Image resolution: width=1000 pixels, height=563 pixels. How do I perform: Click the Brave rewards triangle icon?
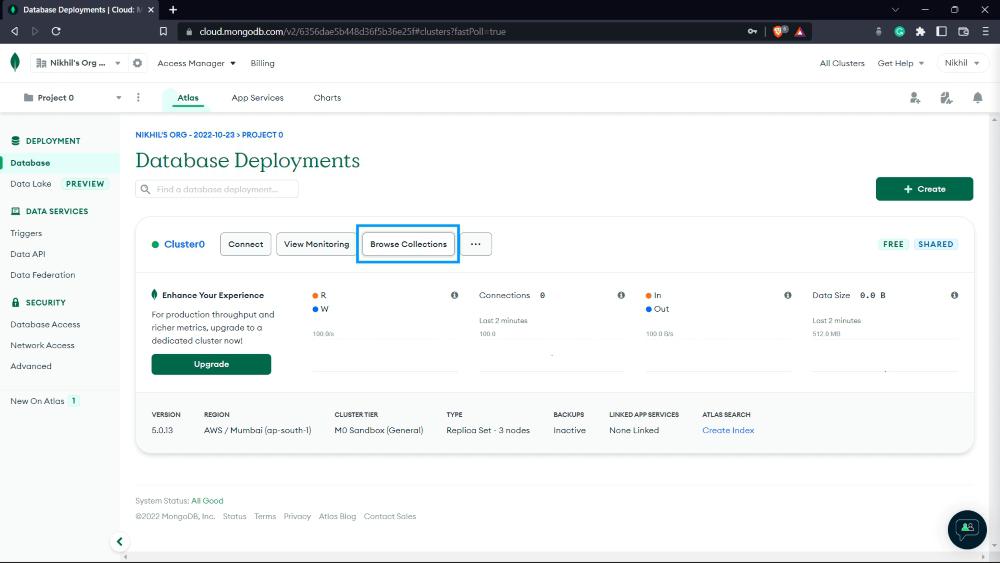pos(800,31)
